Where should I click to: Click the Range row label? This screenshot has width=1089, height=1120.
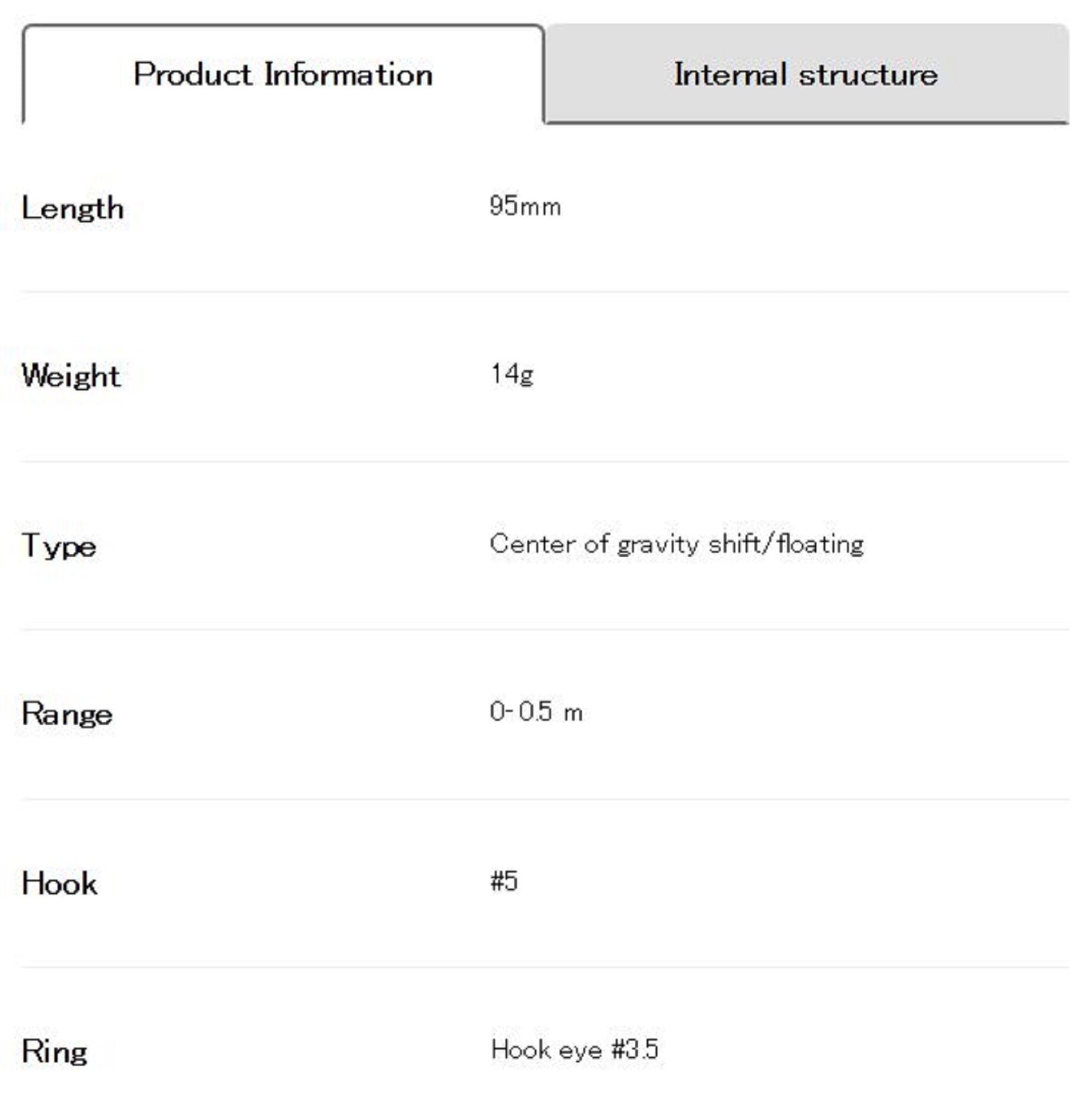pos(67,714)
